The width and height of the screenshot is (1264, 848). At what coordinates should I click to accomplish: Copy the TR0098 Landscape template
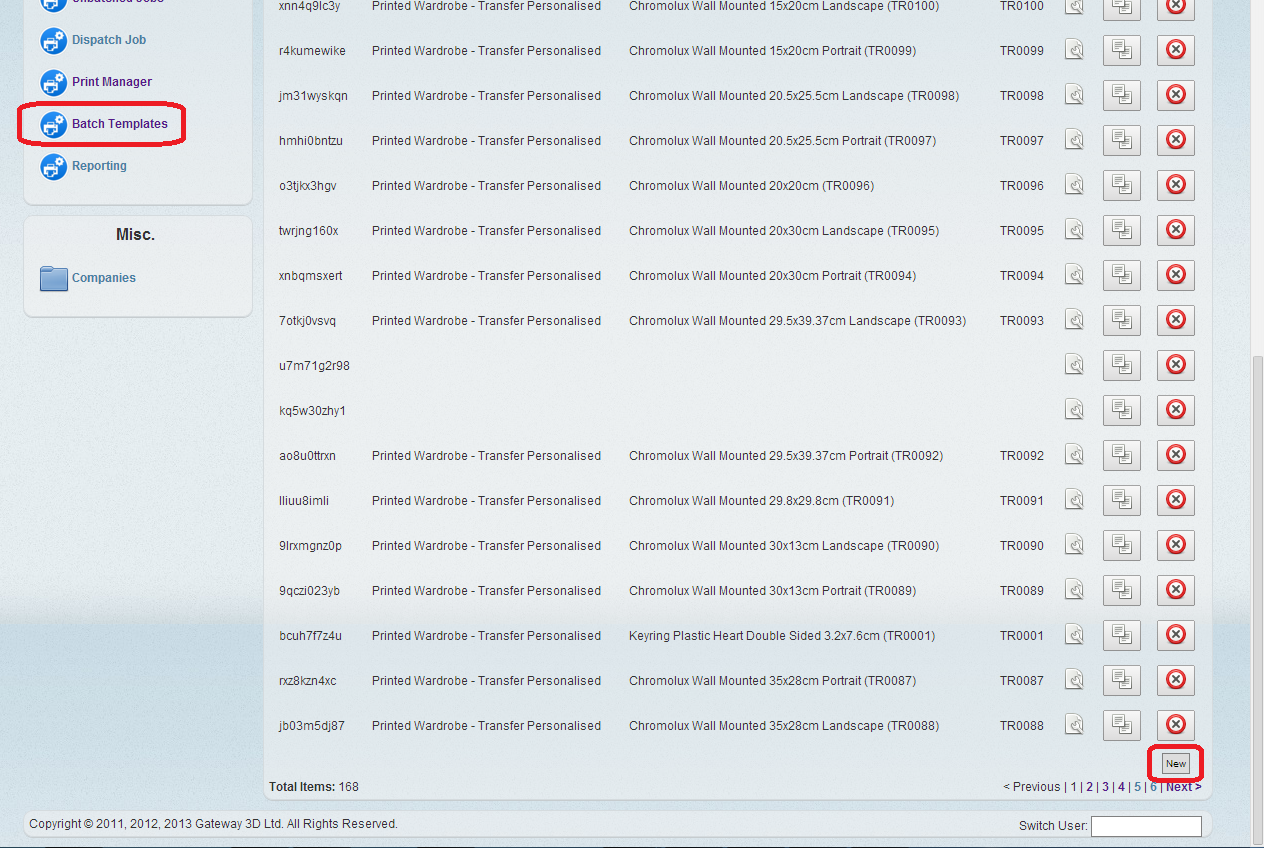click(x=1121, y=95)
